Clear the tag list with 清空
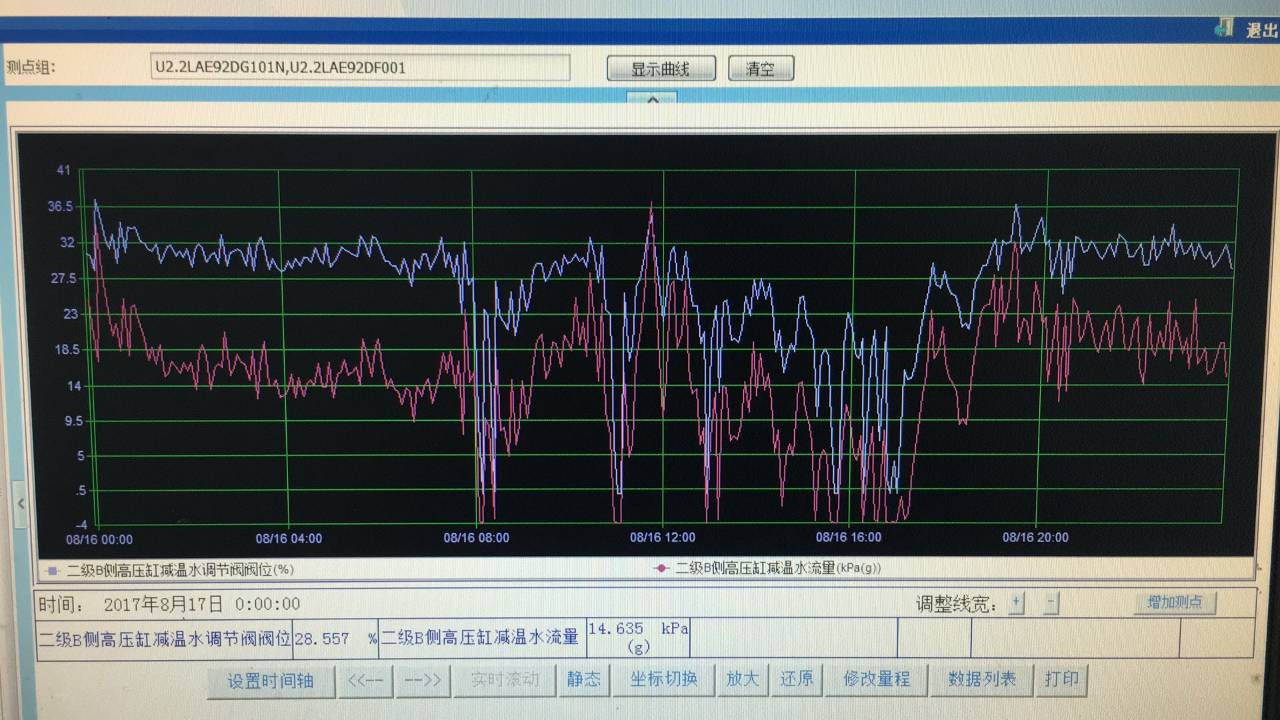This screenshot has width=1280, height=720. point(761,69)
